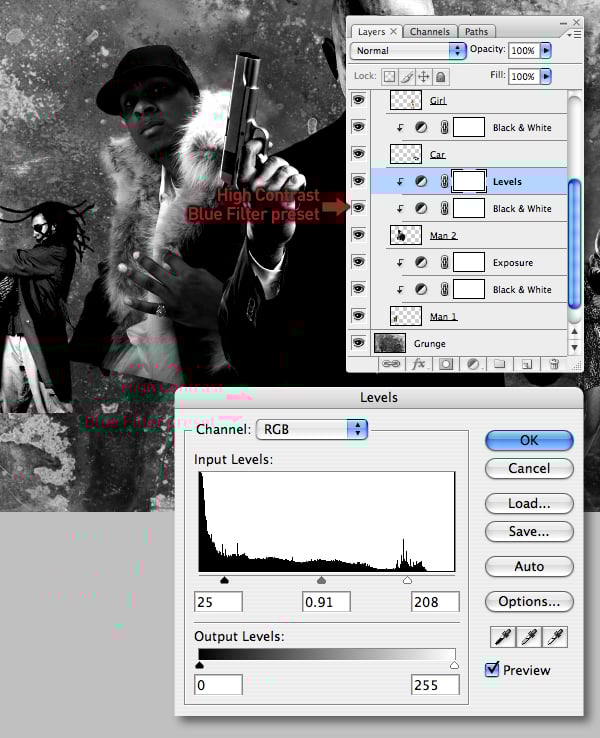Click the shadow input field 25
This screenshot has height=738, width=600.
click(x=218, y=602)
